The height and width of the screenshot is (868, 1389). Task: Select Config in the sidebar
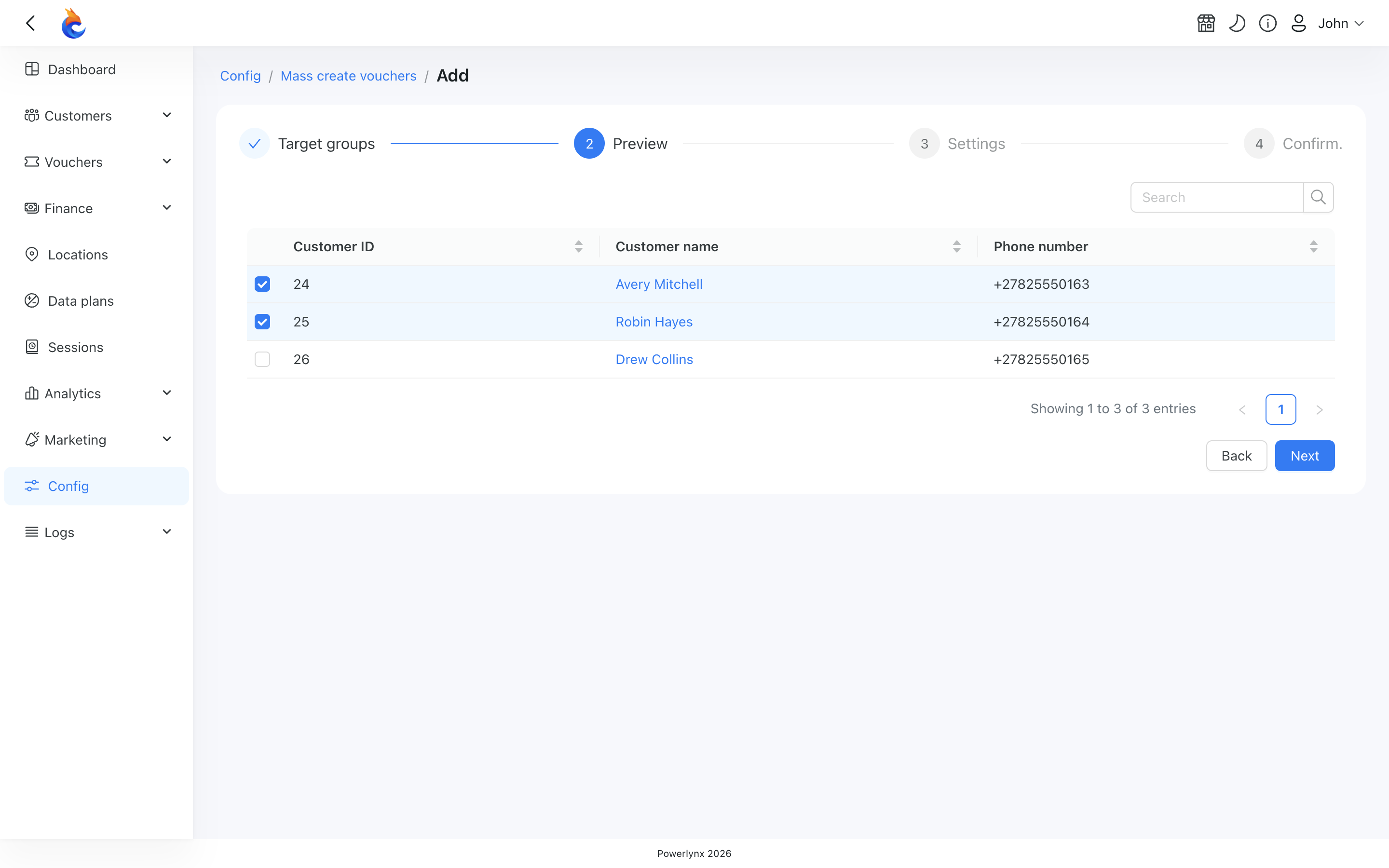click(96, 486)
